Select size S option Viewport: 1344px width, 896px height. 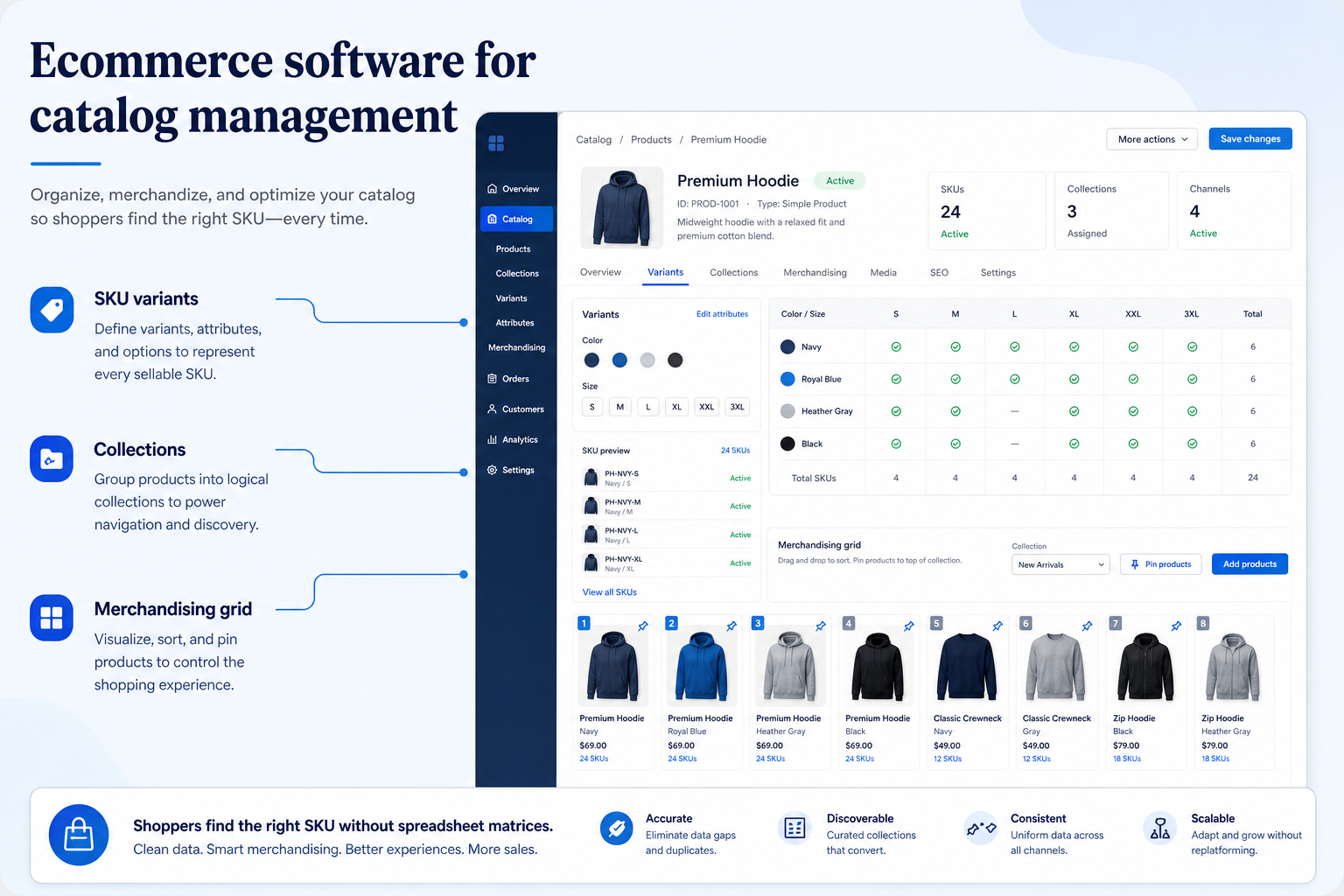(592, 407)
